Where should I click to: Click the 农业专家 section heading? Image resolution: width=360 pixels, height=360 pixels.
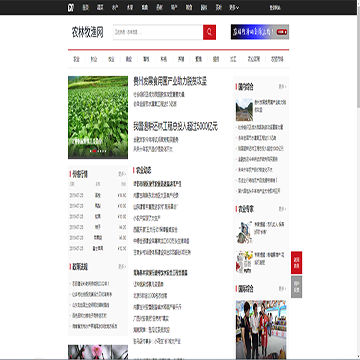(x=246, y=209)
